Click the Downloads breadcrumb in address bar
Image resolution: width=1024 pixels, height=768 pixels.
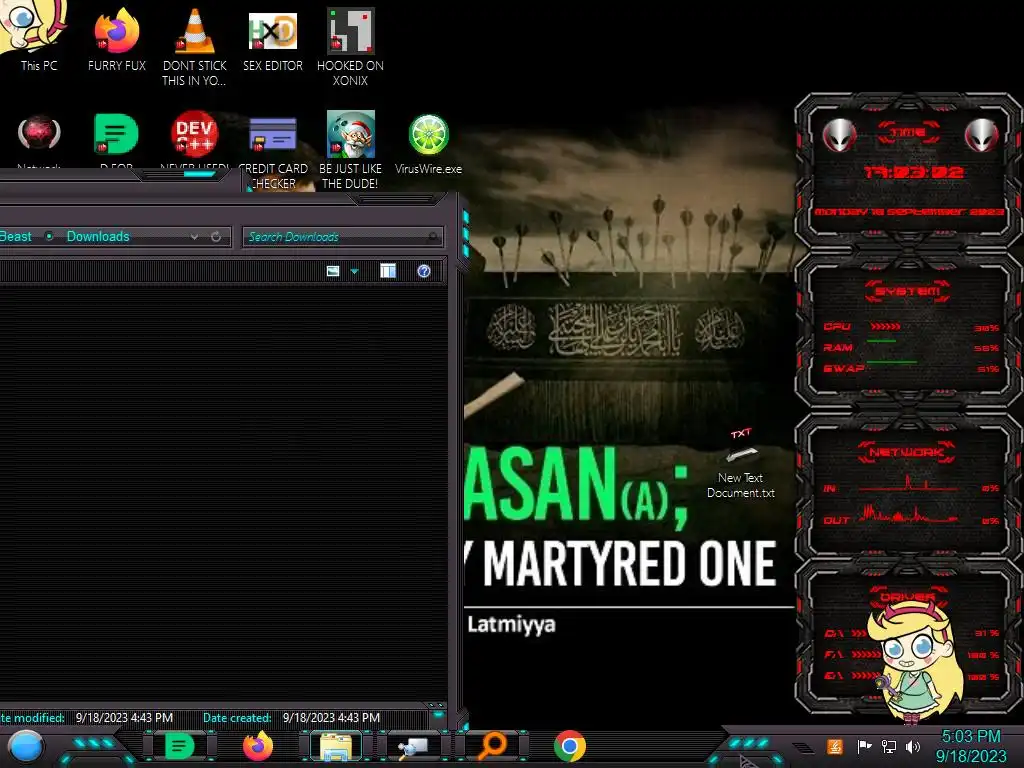(98, 236)
